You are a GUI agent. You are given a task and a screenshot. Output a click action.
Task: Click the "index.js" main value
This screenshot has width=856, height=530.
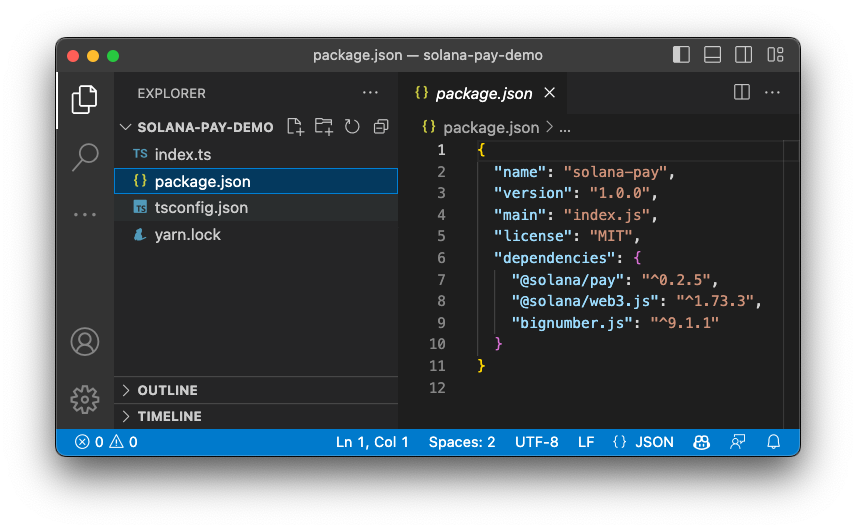(x=607, y=215)
